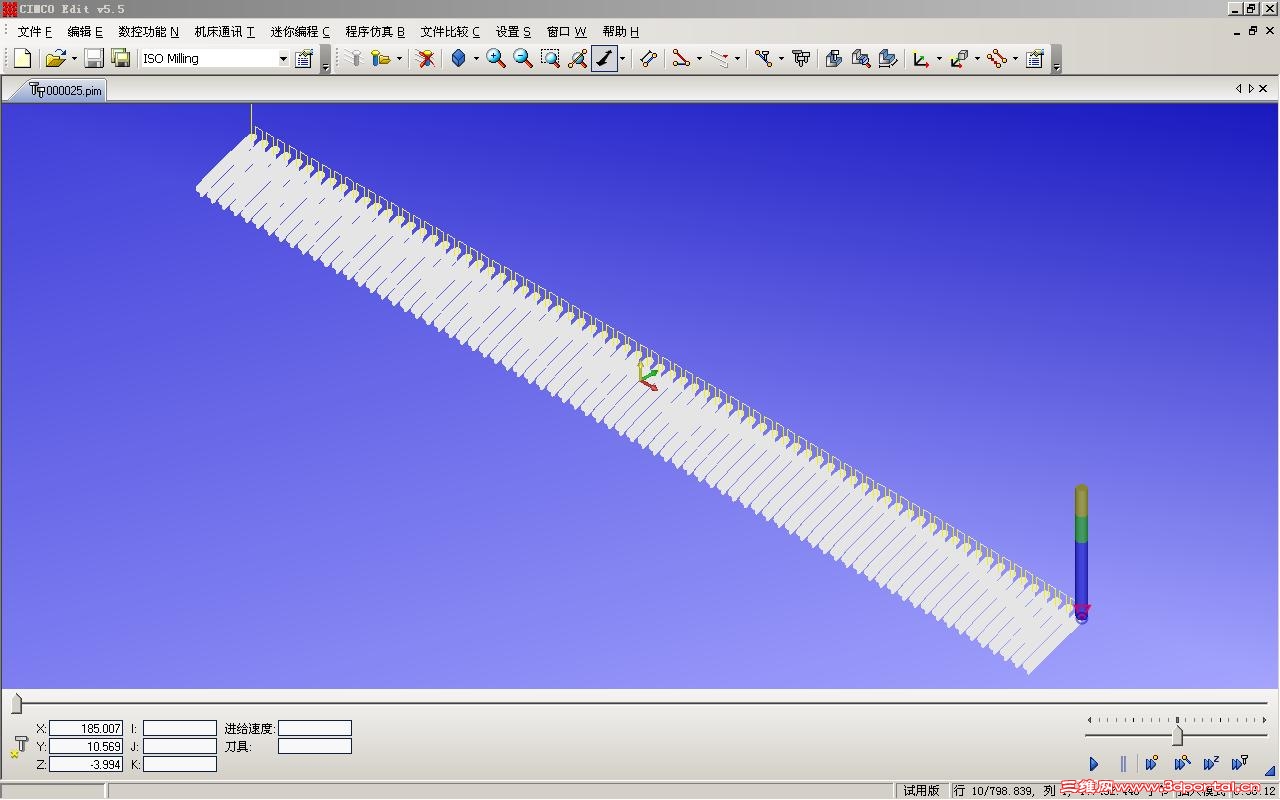Click the open file folder icon
The image size is (1280, 800).
pos(55,58)
